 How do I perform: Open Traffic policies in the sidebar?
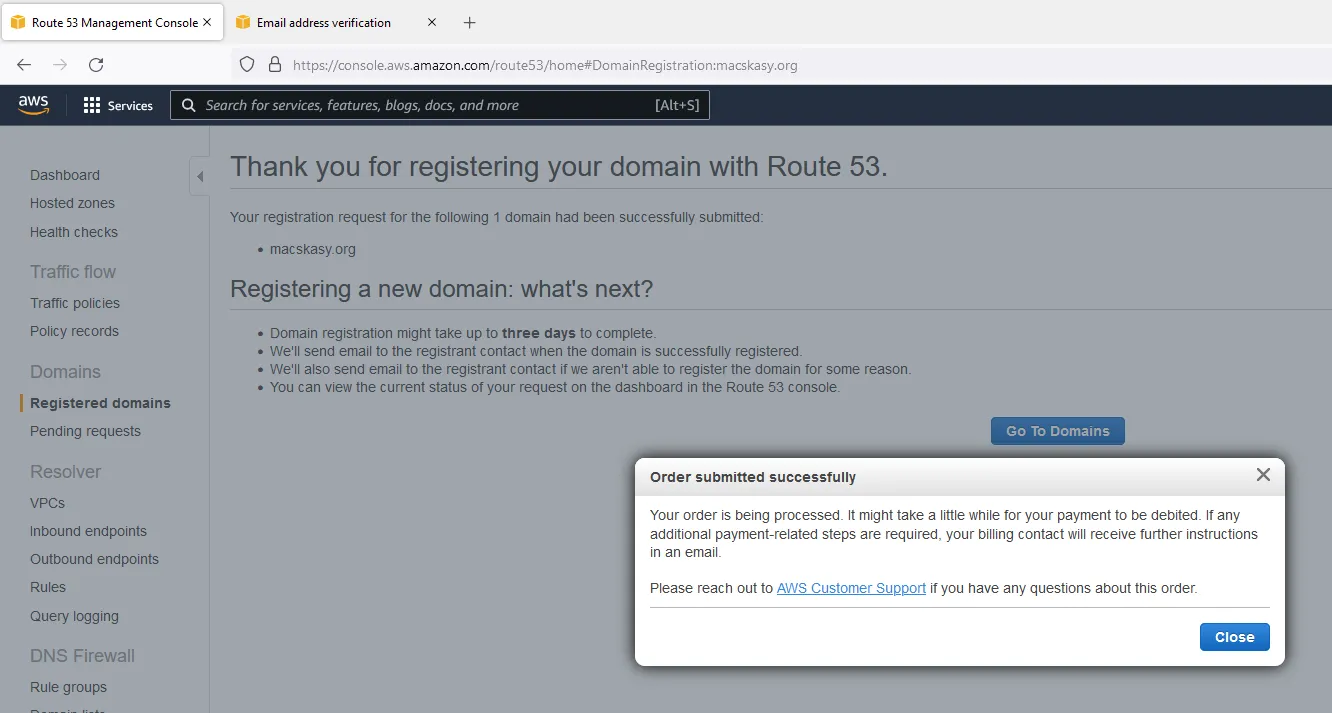(75, 303)
